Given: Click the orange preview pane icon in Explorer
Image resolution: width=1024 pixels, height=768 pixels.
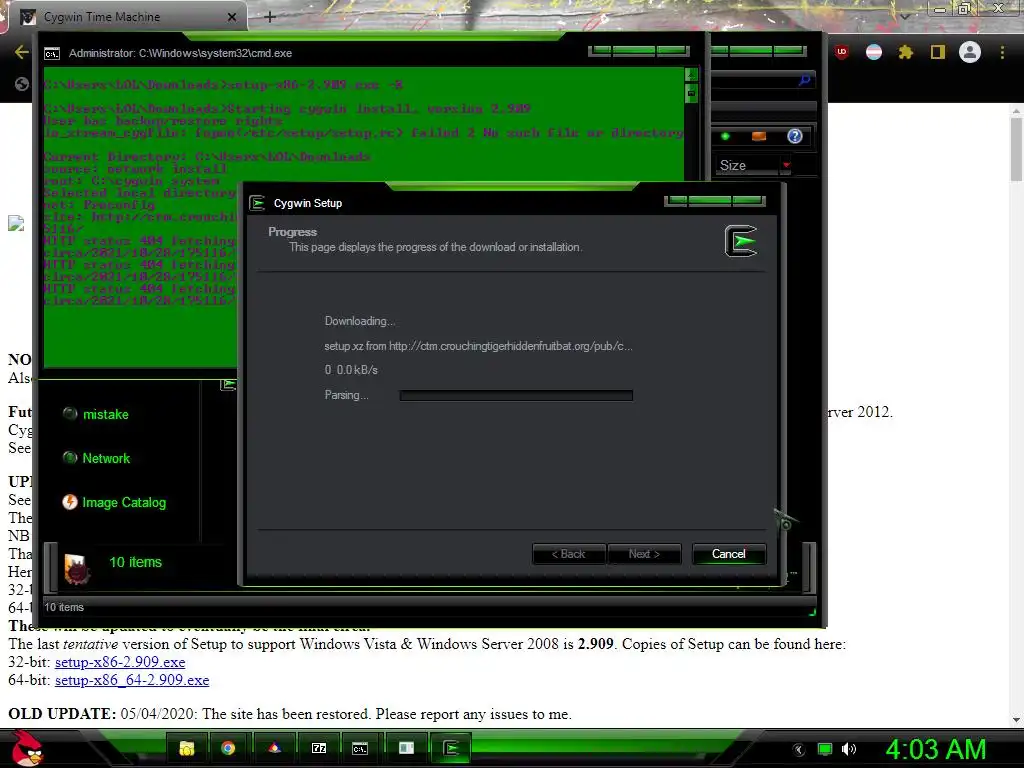Looking at the screenshot, I should click(759, 136).
